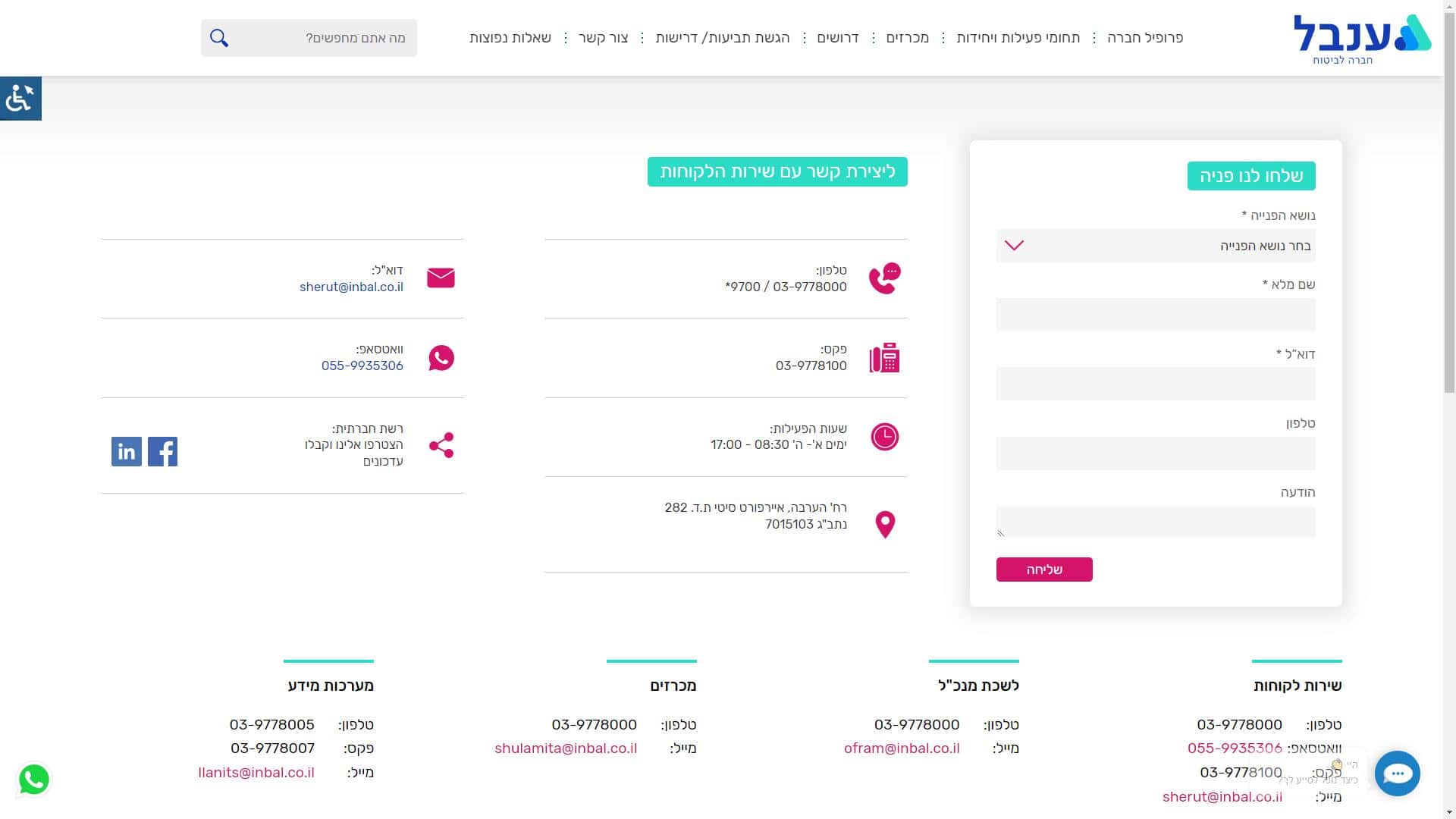The height and width of the screenshot is (819, 1456).
Task: Open the accessibility wheelchair menu
Action: click(20, 99)
